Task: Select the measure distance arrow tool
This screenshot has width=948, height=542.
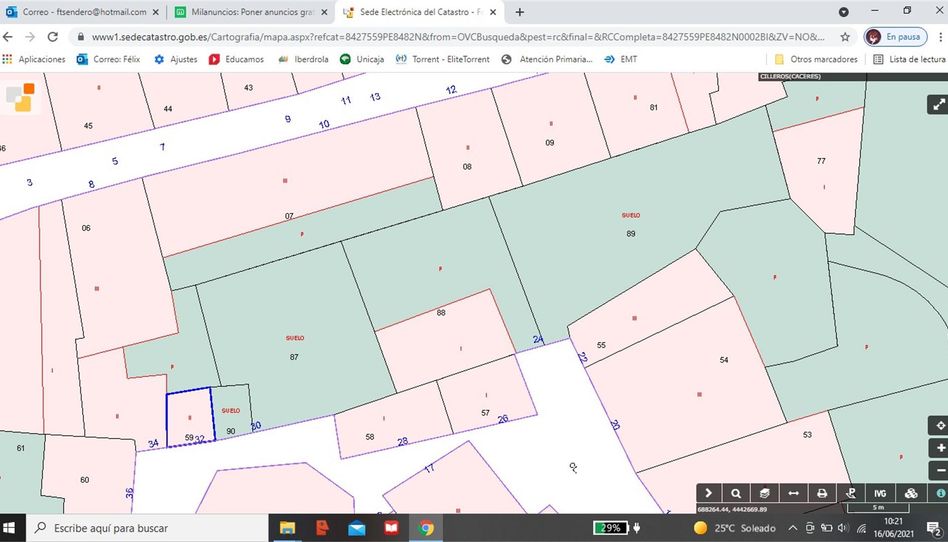Action: [x=793, y=493]
